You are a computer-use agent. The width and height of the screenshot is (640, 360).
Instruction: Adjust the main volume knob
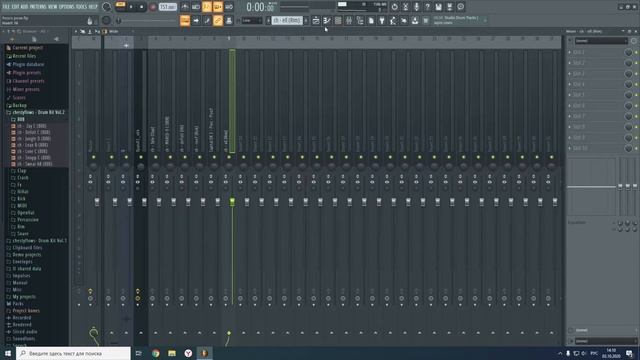pos(107,7)
